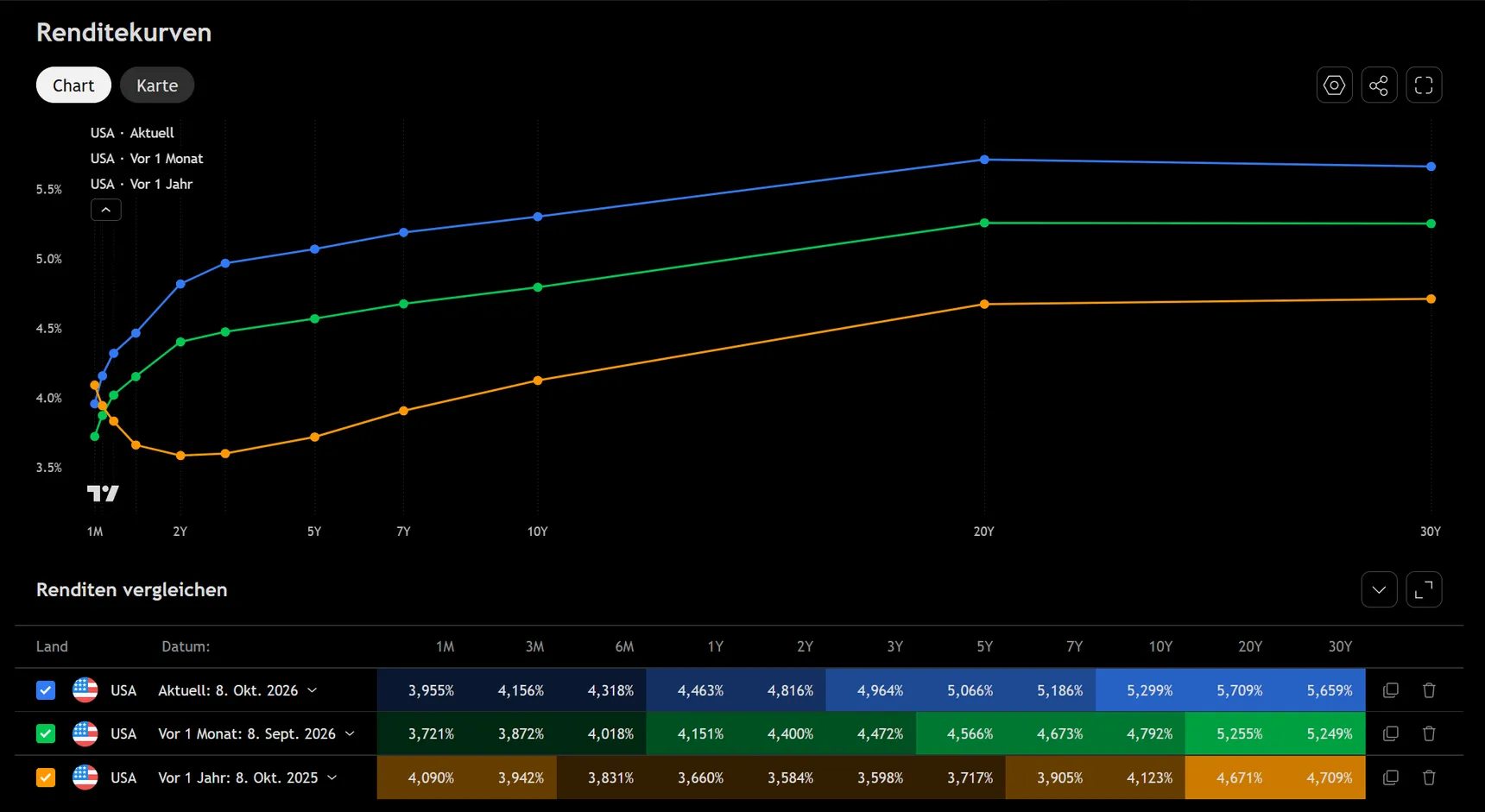Select the Chart tab
This screenshot has height=812, width=1485.
click(x=73, y=85)
